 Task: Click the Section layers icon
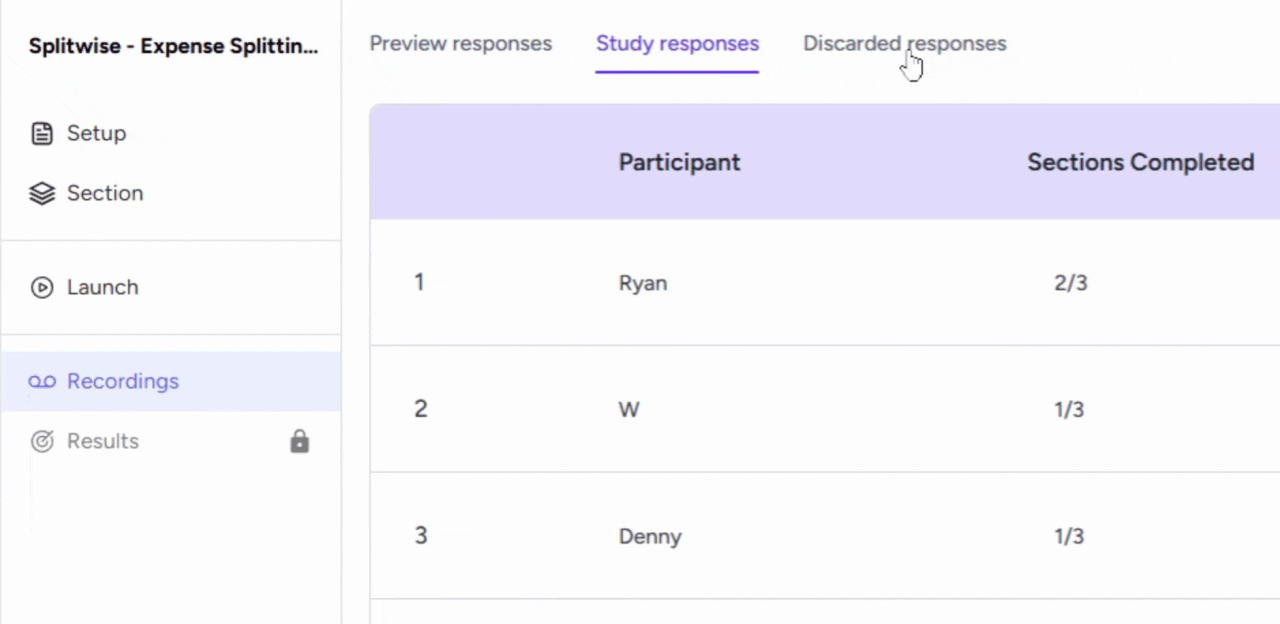point(42,194)
